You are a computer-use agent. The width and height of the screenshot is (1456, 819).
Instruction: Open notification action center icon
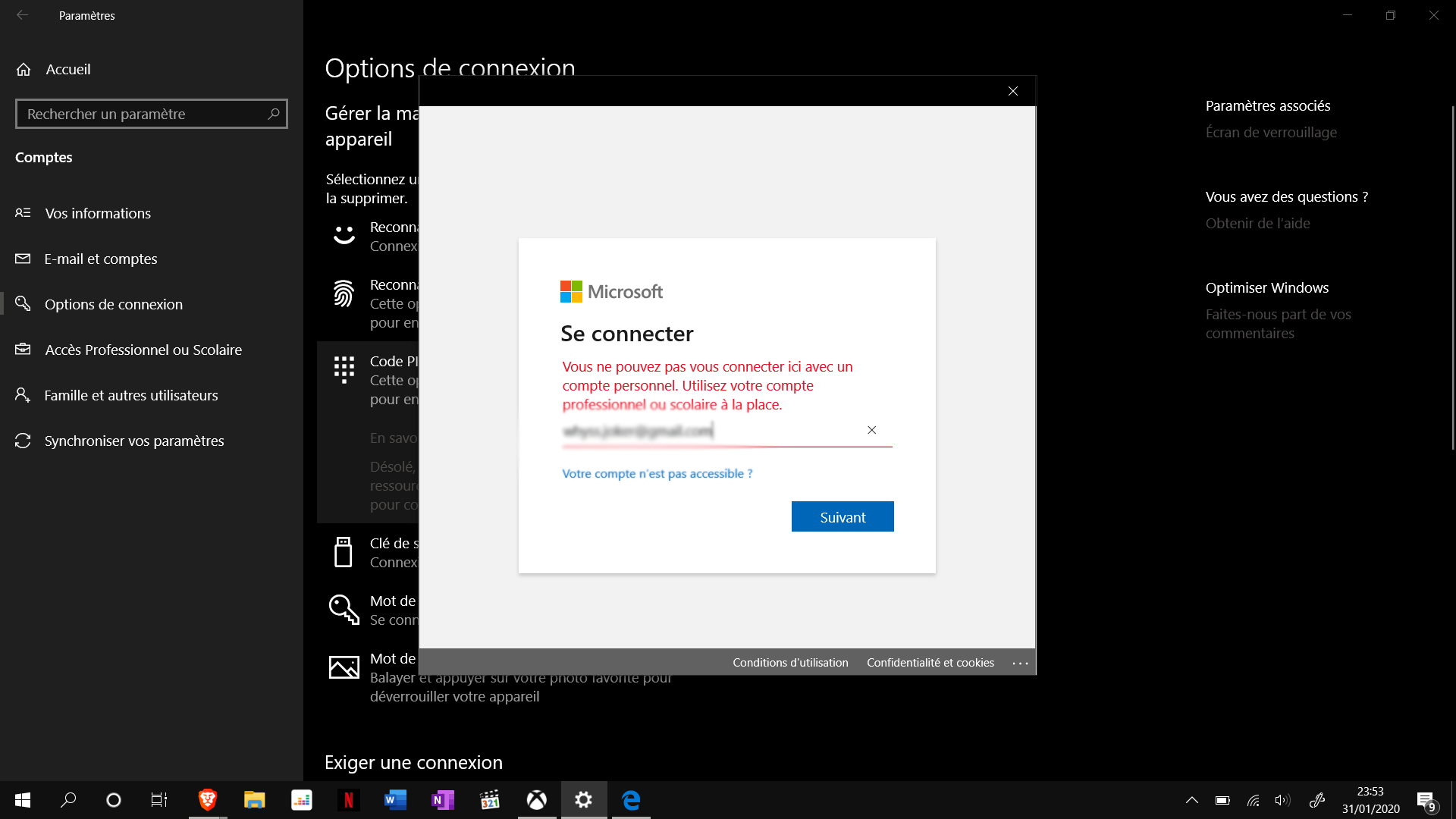click(x=1426, y=801)
